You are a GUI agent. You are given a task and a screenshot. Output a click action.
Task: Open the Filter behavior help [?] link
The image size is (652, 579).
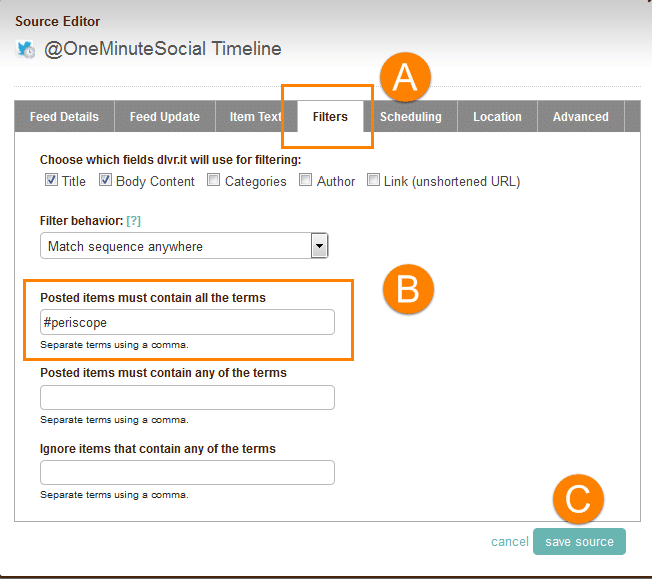133,220
